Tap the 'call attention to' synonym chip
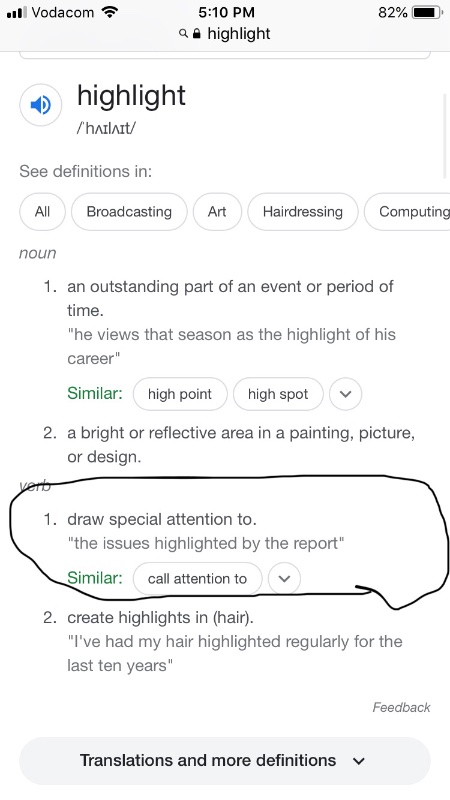Screen dimensions: 450x800 197,579
